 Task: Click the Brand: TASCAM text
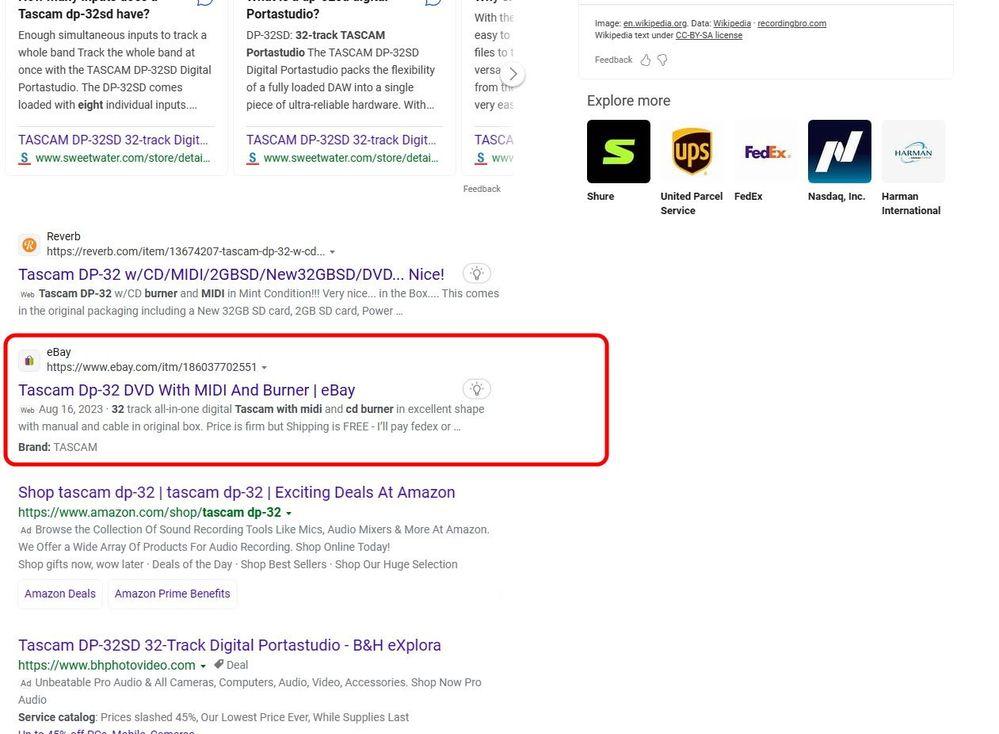pos(57,447)
